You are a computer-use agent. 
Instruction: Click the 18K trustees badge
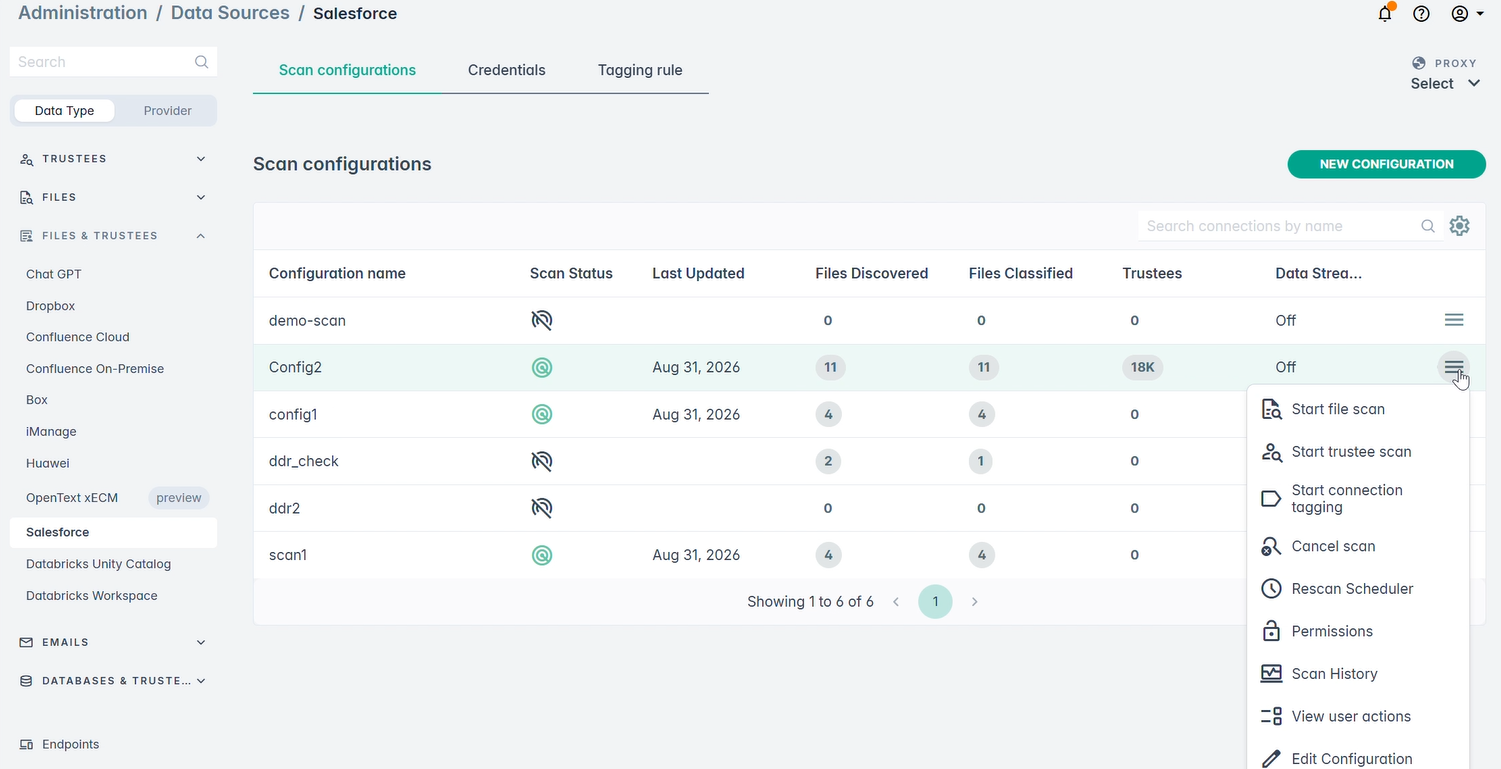click(1142, 367)
